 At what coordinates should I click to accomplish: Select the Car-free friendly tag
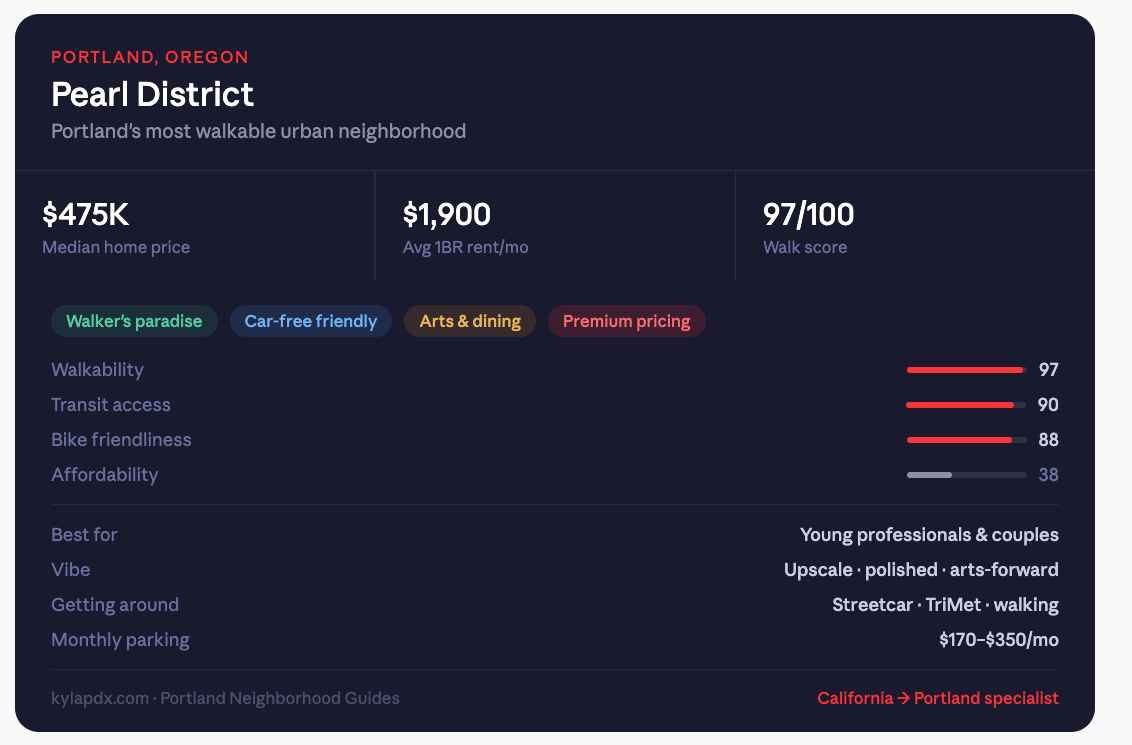coord(310,321)
